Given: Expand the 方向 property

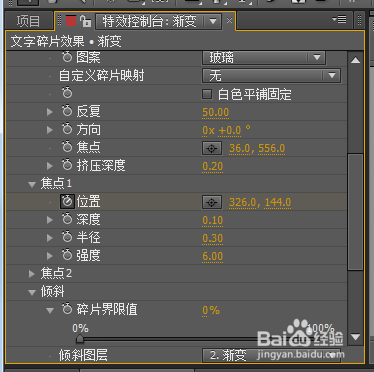Looking at the screenshot, I should pyautogui.click(x=50, y=130).
